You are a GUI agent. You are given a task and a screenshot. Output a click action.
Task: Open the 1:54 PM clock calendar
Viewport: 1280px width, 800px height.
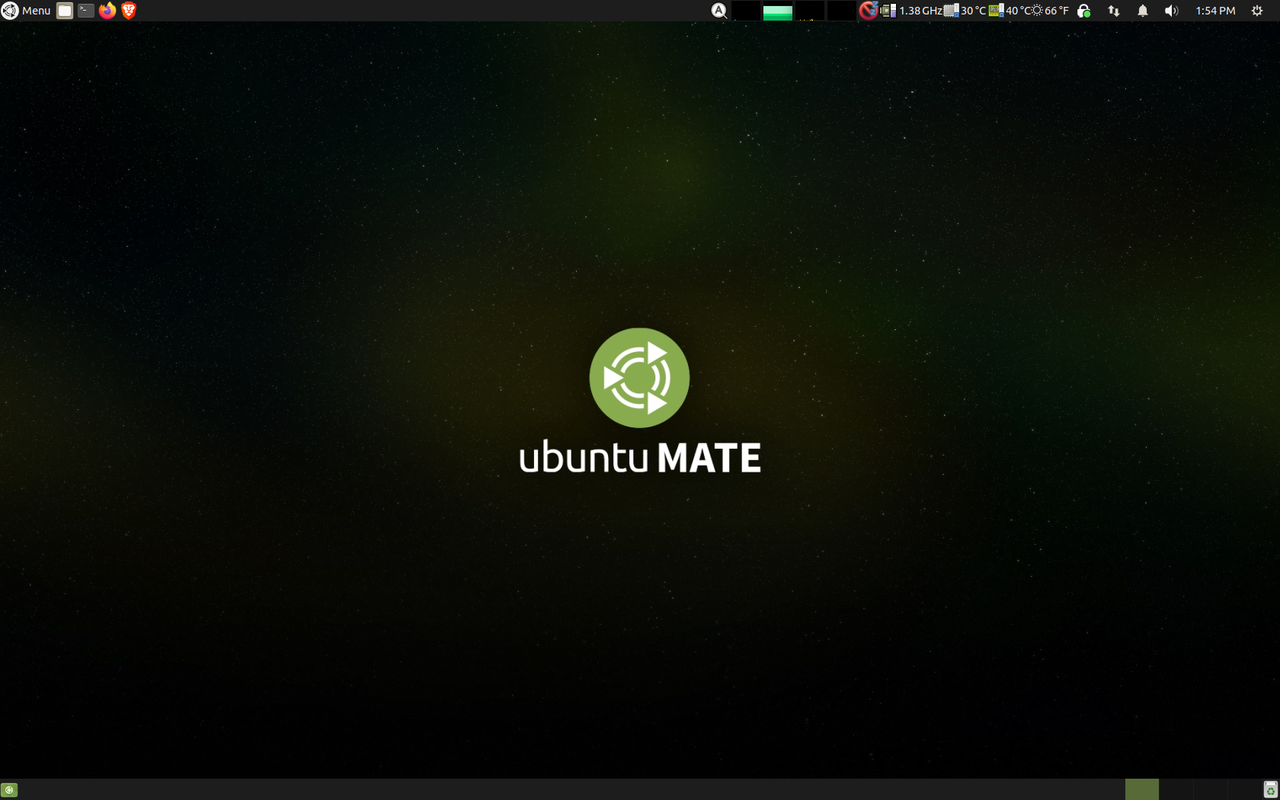(x=1215, y=11)
